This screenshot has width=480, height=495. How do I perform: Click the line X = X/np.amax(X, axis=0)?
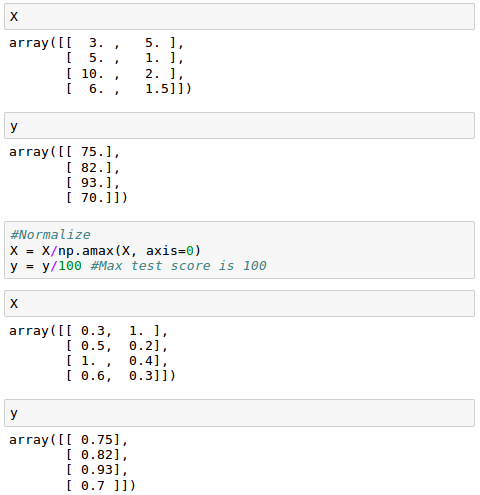pyautogui.click(x=105, y=250)
